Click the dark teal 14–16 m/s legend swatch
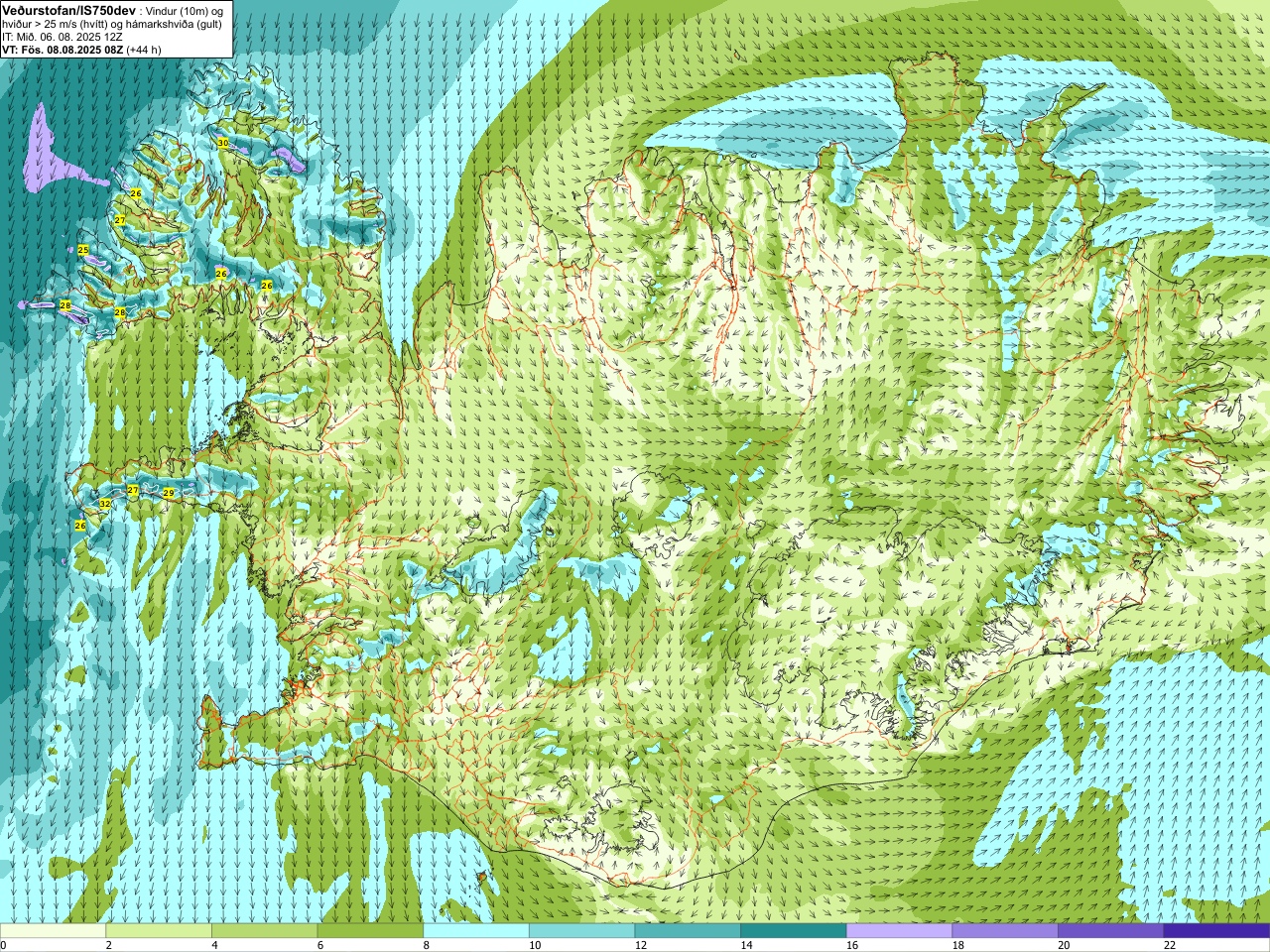This screenshot has height=952, width=1270. tap(794, 931)
